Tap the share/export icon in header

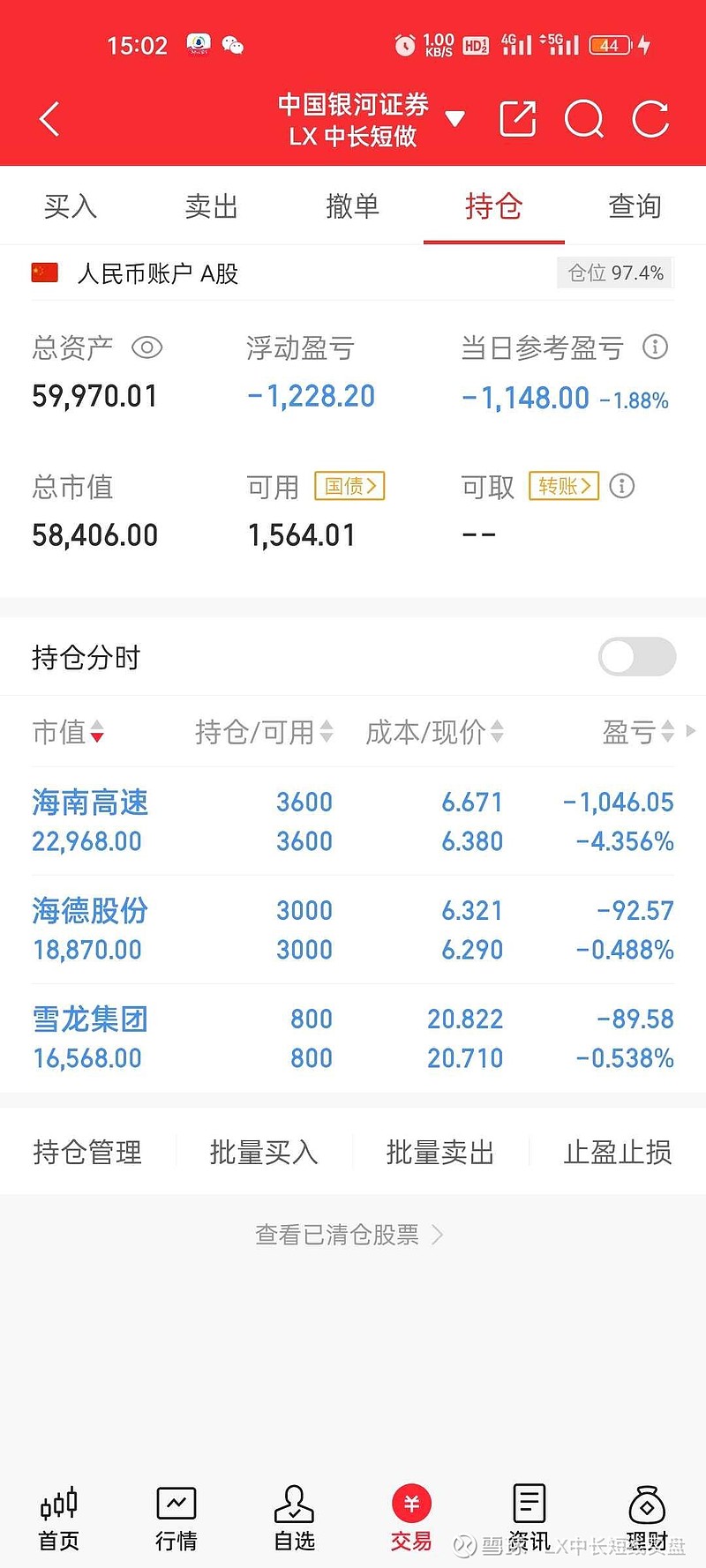click(x=517, y=119)
